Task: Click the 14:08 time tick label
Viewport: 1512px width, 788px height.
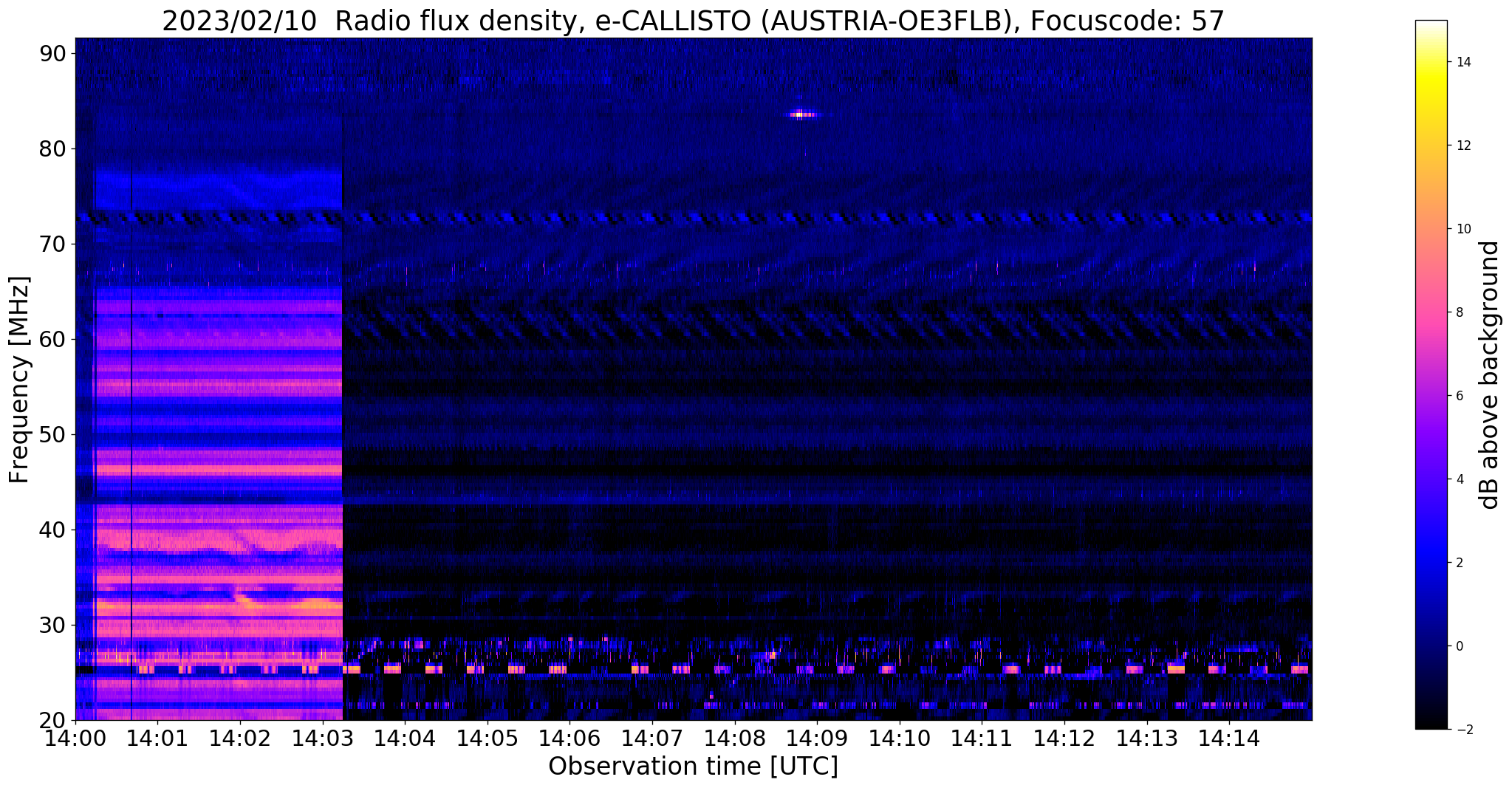Action: pos(735,739)
